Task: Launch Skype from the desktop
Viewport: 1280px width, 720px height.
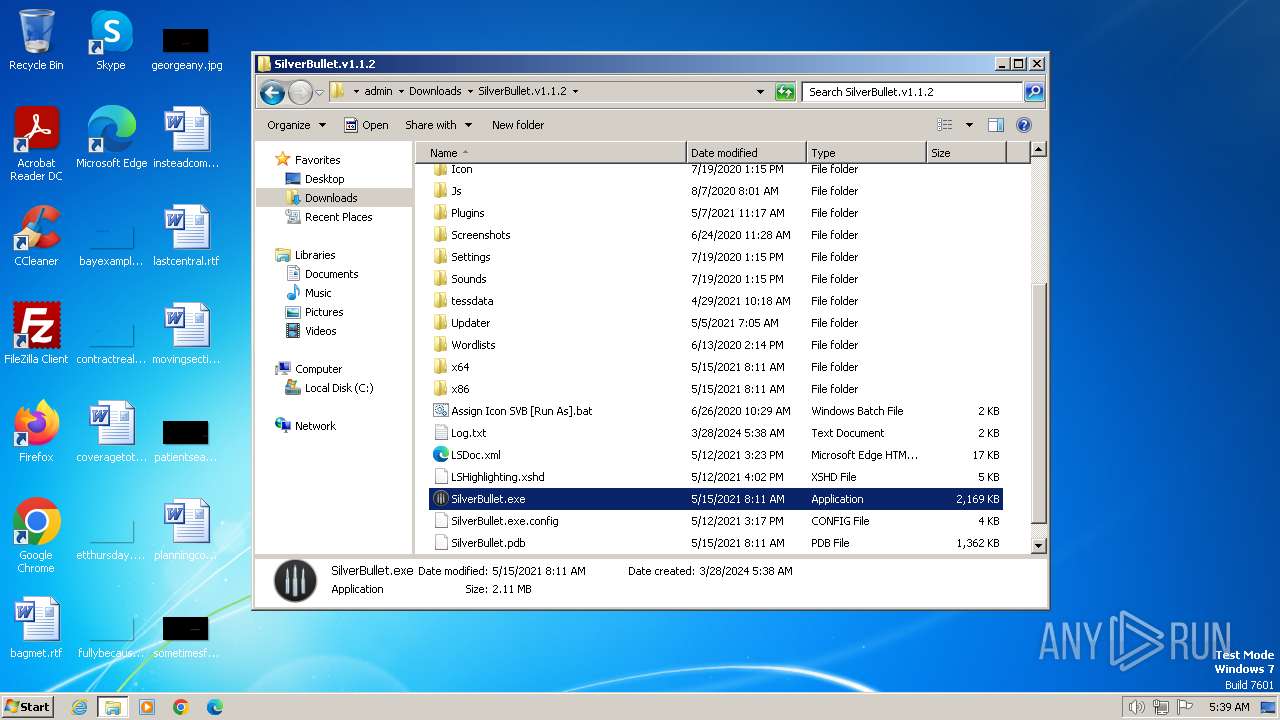Action: [110, 40]
